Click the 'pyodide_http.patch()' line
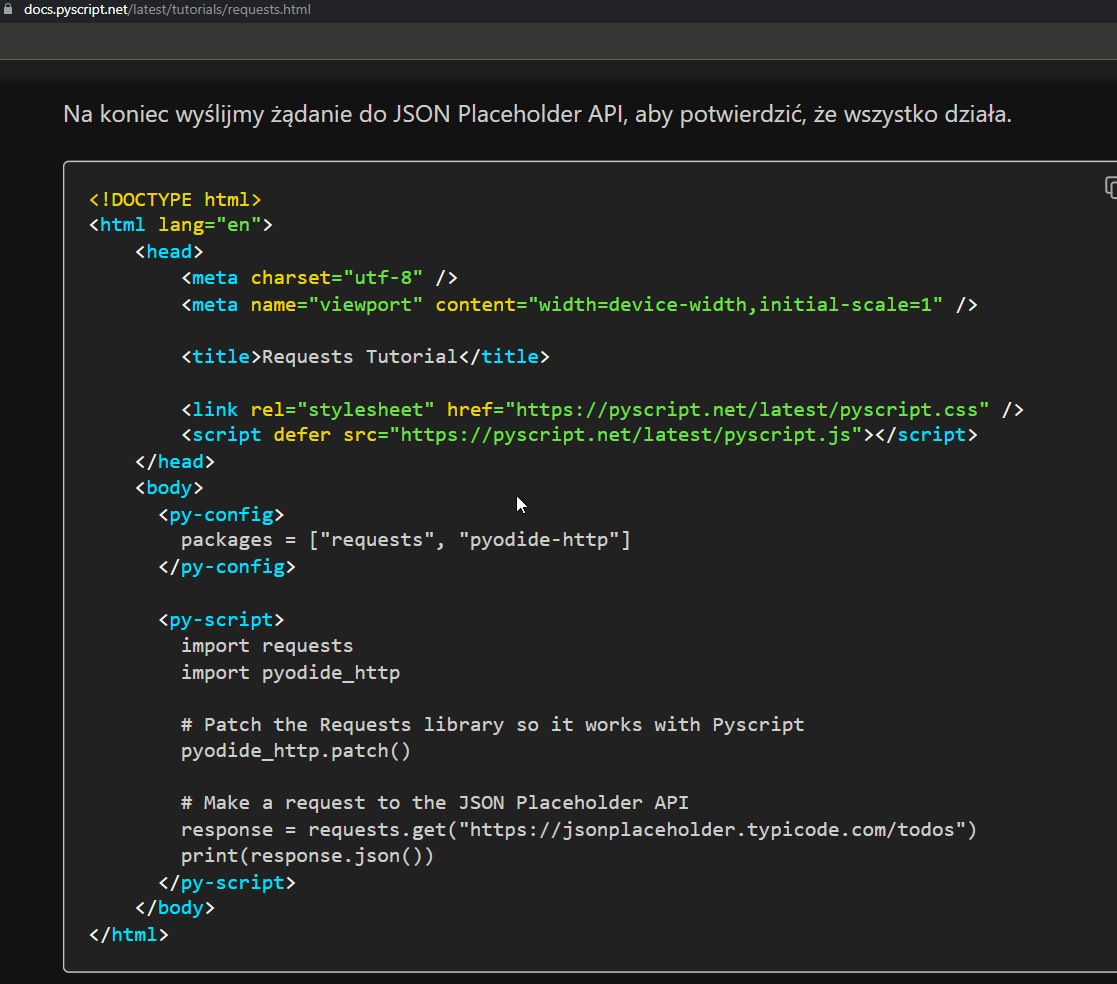Screen dimensions: 1117x984 [296, 751]
